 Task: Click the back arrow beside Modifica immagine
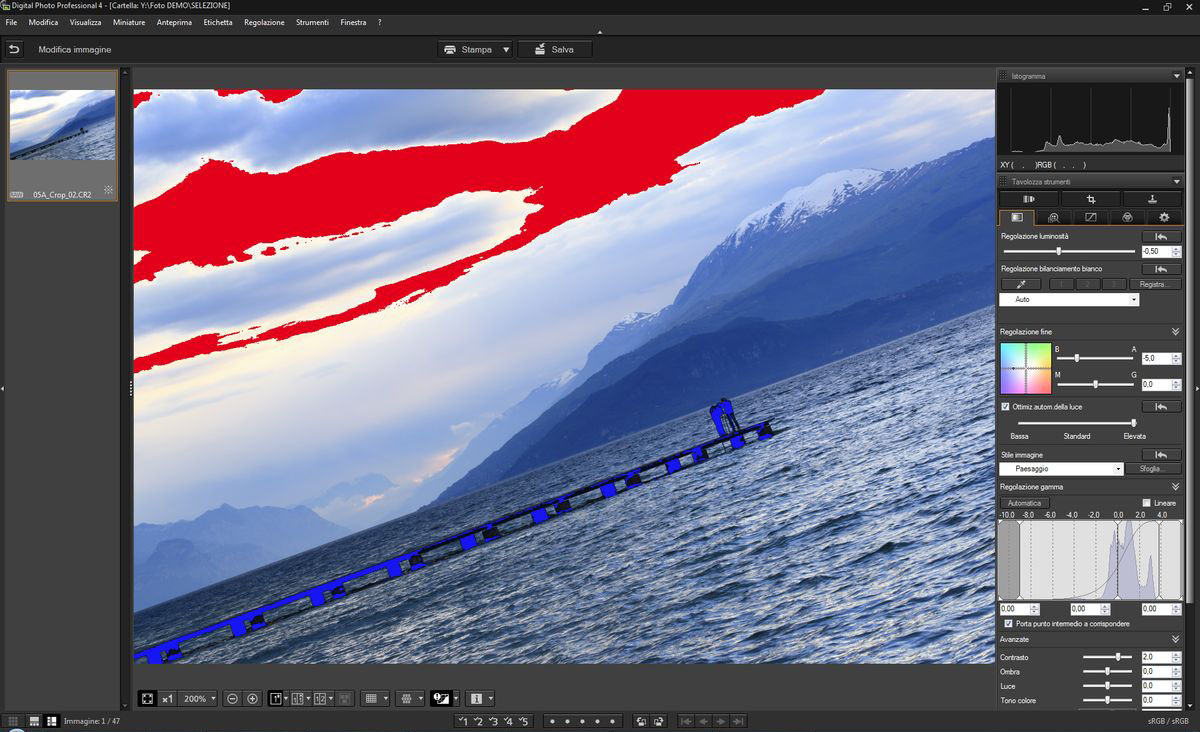point(14,49)
